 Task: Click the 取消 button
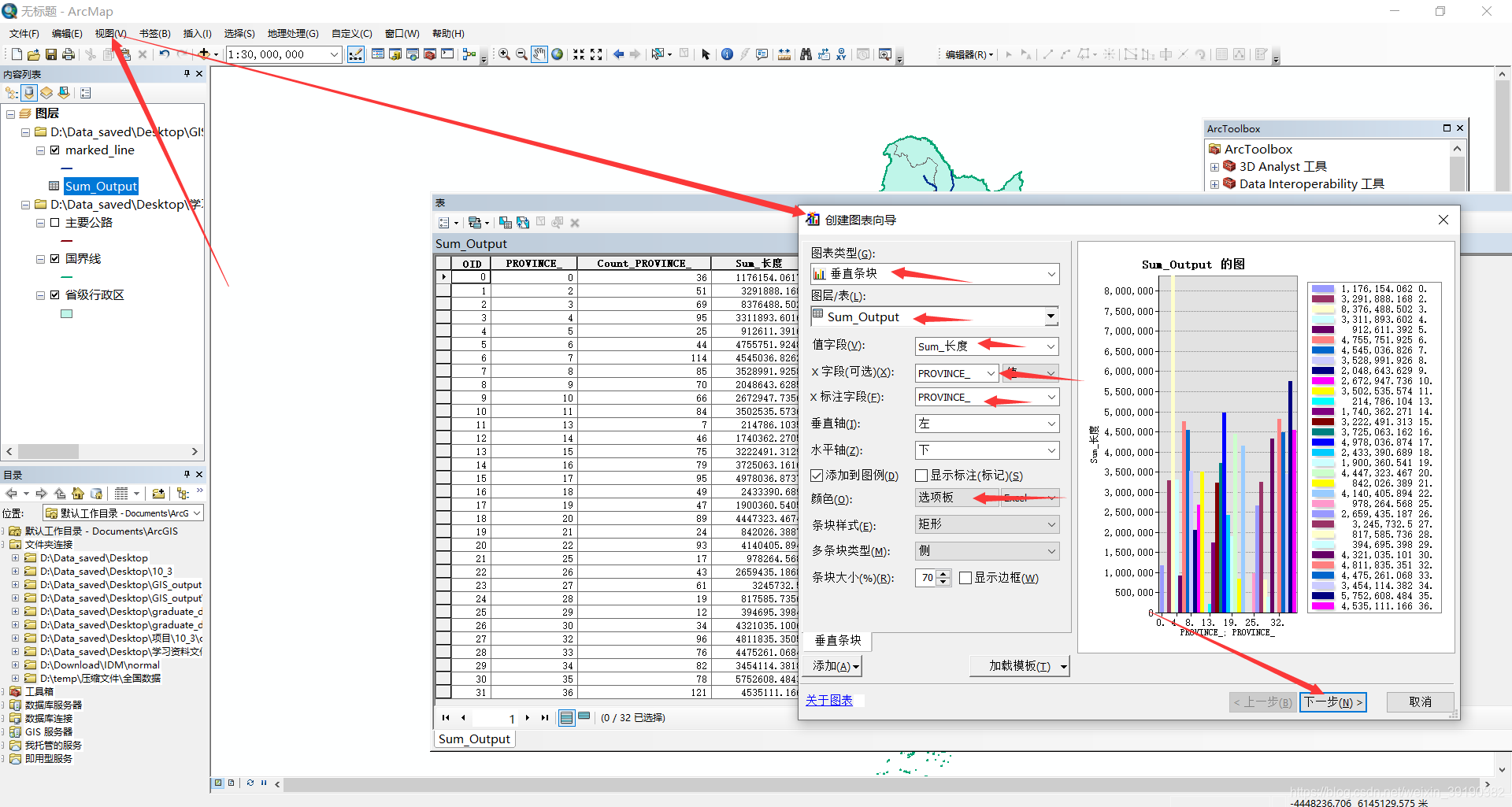tap(1420, 701)
